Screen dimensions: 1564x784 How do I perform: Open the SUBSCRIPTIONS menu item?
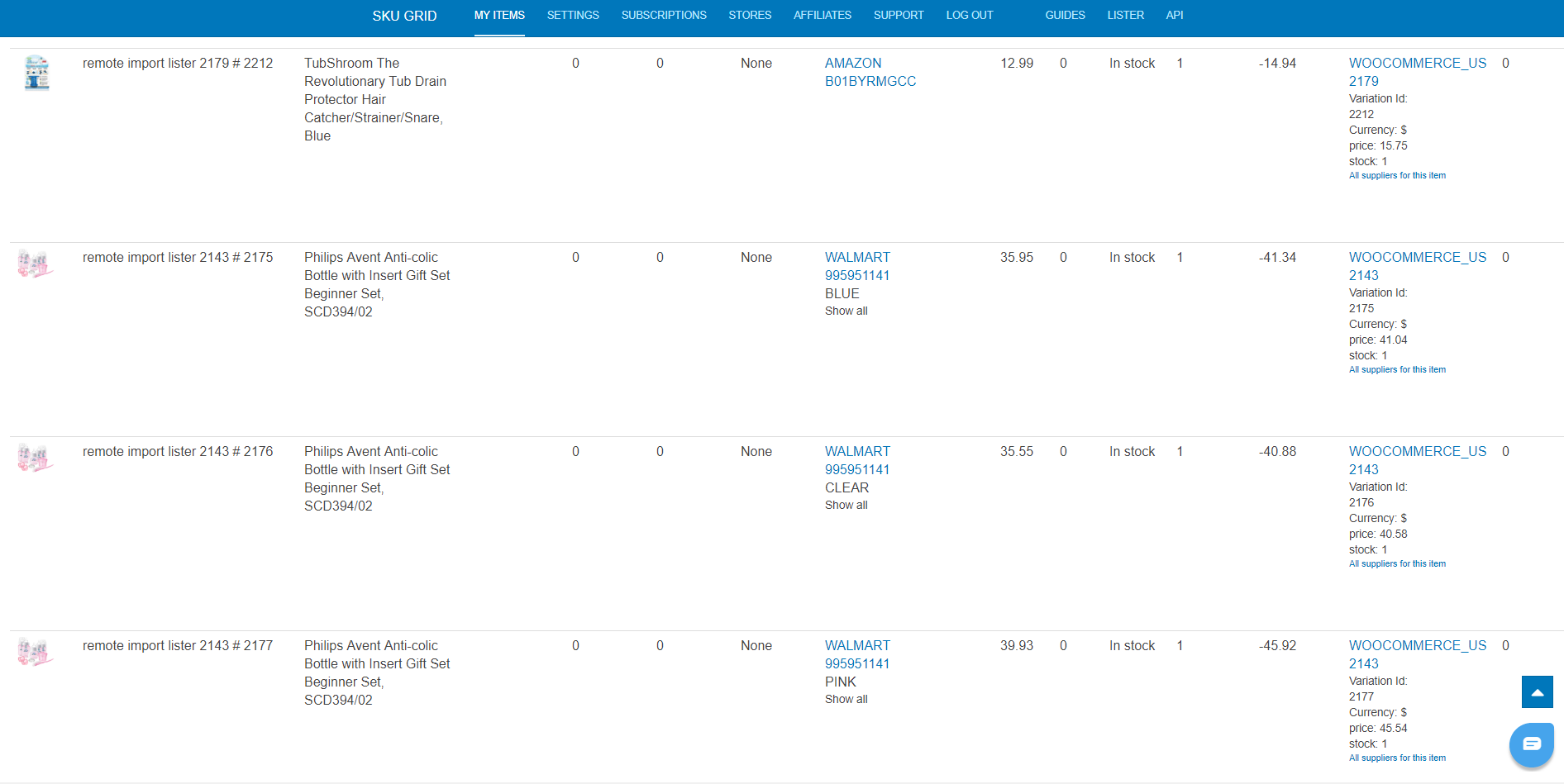pos(664,15)
